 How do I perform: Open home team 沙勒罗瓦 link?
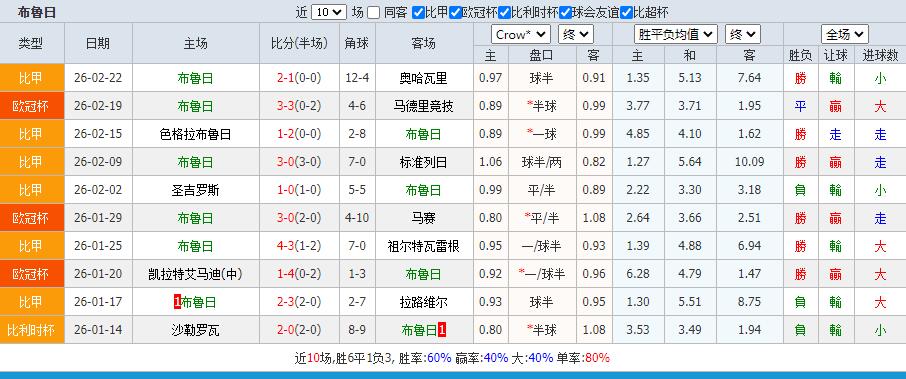195,330
